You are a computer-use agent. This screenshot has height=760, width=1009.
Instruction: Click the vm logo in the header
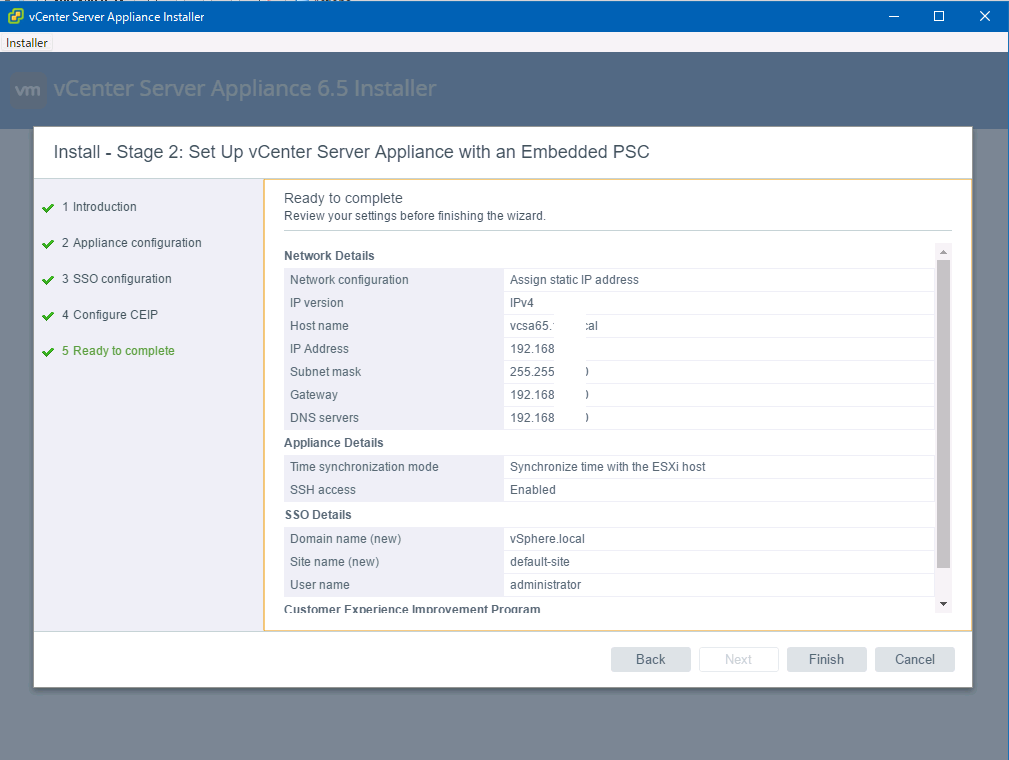coord(28,90)
